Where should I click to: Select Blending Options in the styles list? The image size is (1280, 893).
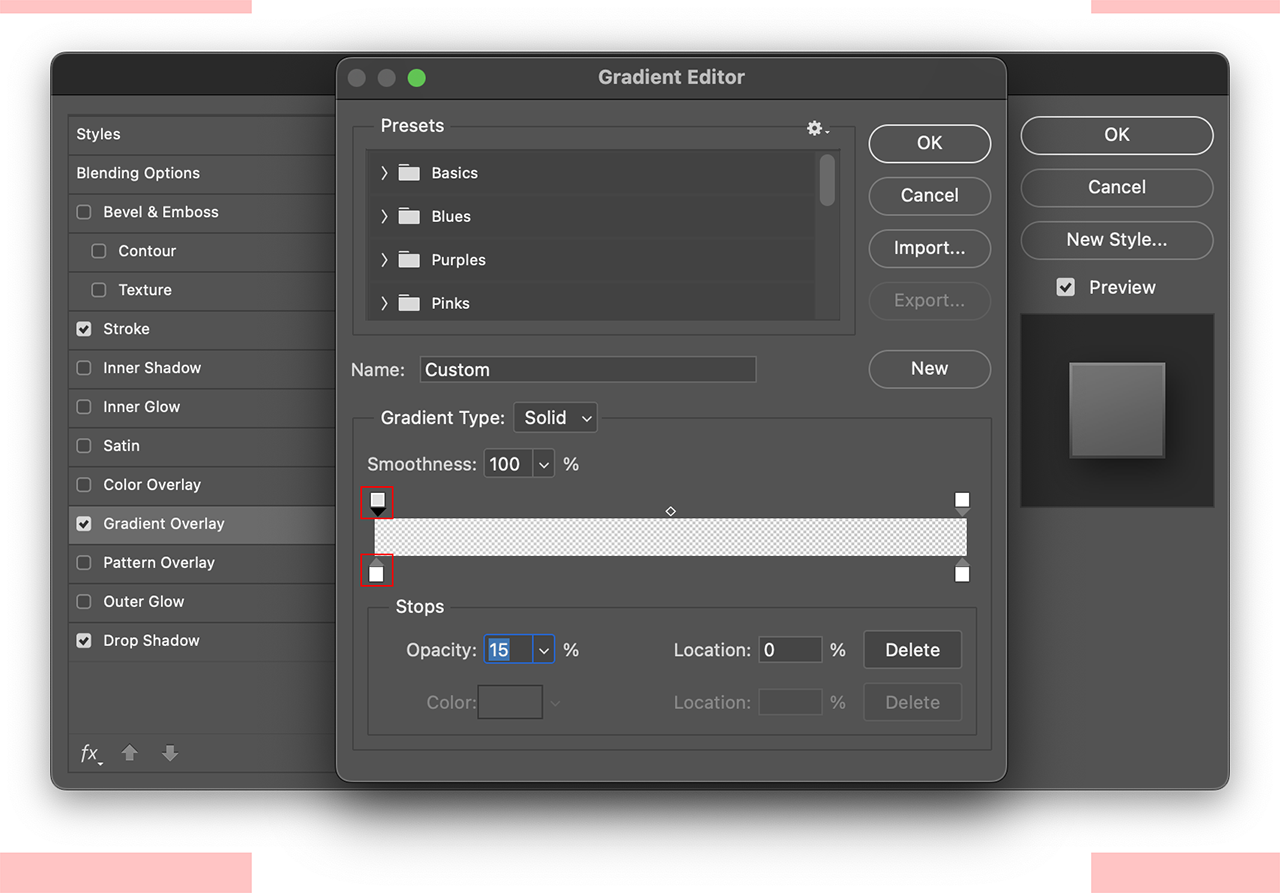[x=202, y=173]
